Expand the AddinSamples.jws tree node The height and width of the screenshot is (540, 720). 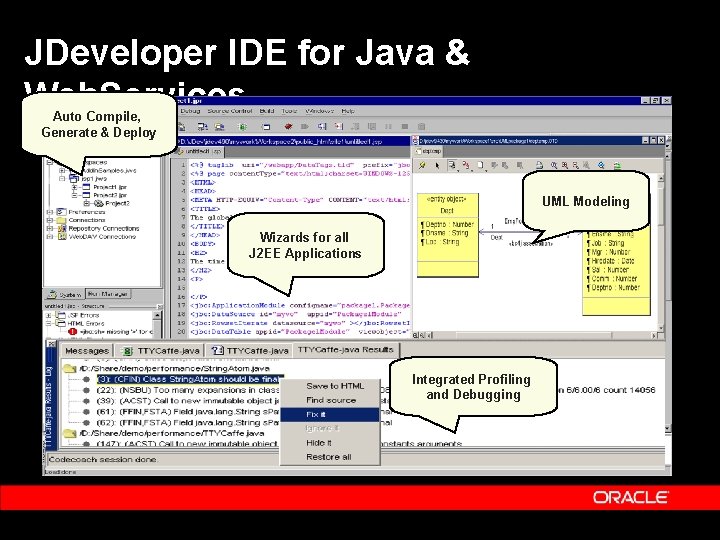(62, 170)
